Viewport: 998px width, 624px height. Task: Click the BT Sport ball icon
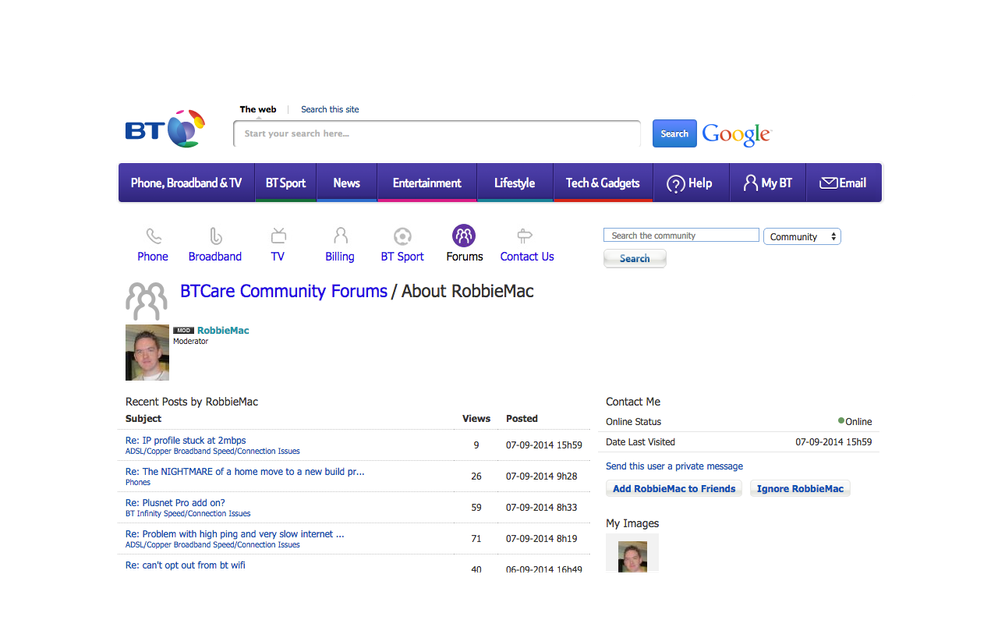(x=402, y=236)
